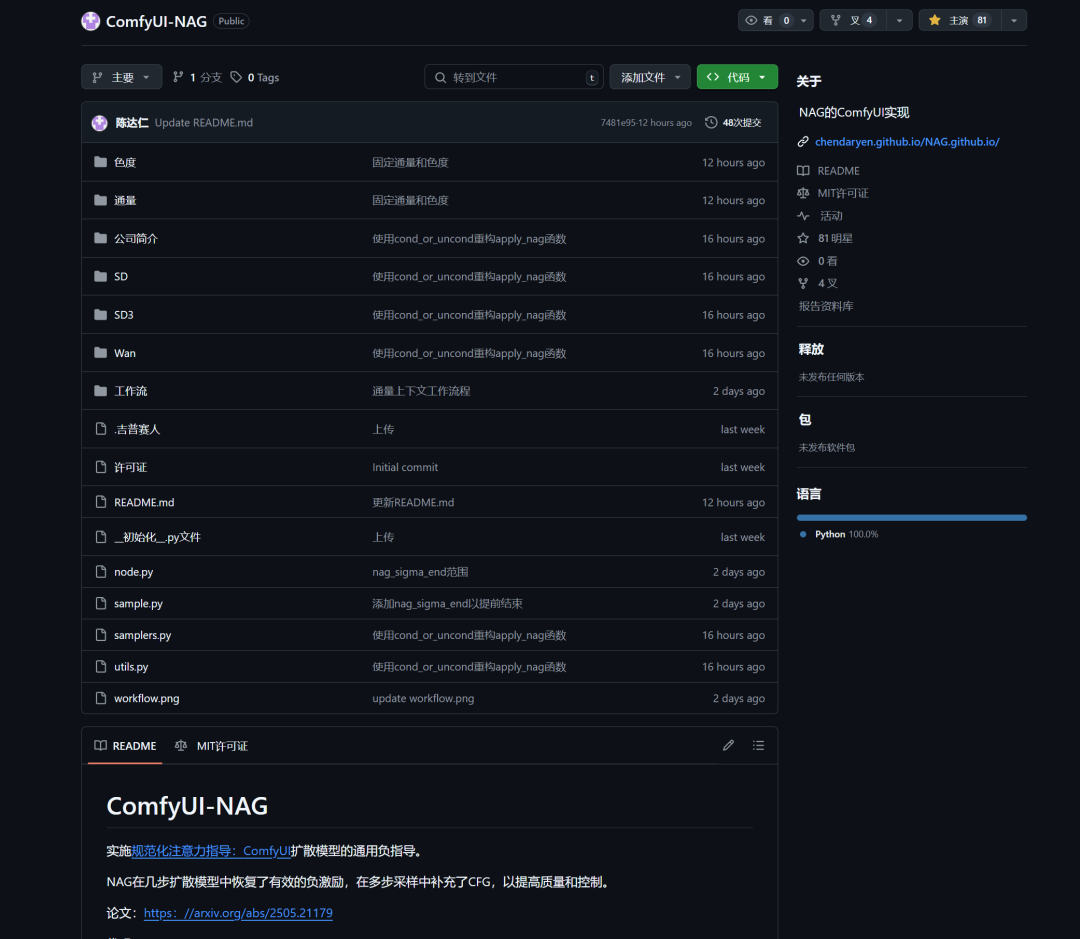The width and height of the screenshot is (1080, 939).
Task: Click the Python 100.0% language label
Action: pyautogui.click(x=847, y=534)
